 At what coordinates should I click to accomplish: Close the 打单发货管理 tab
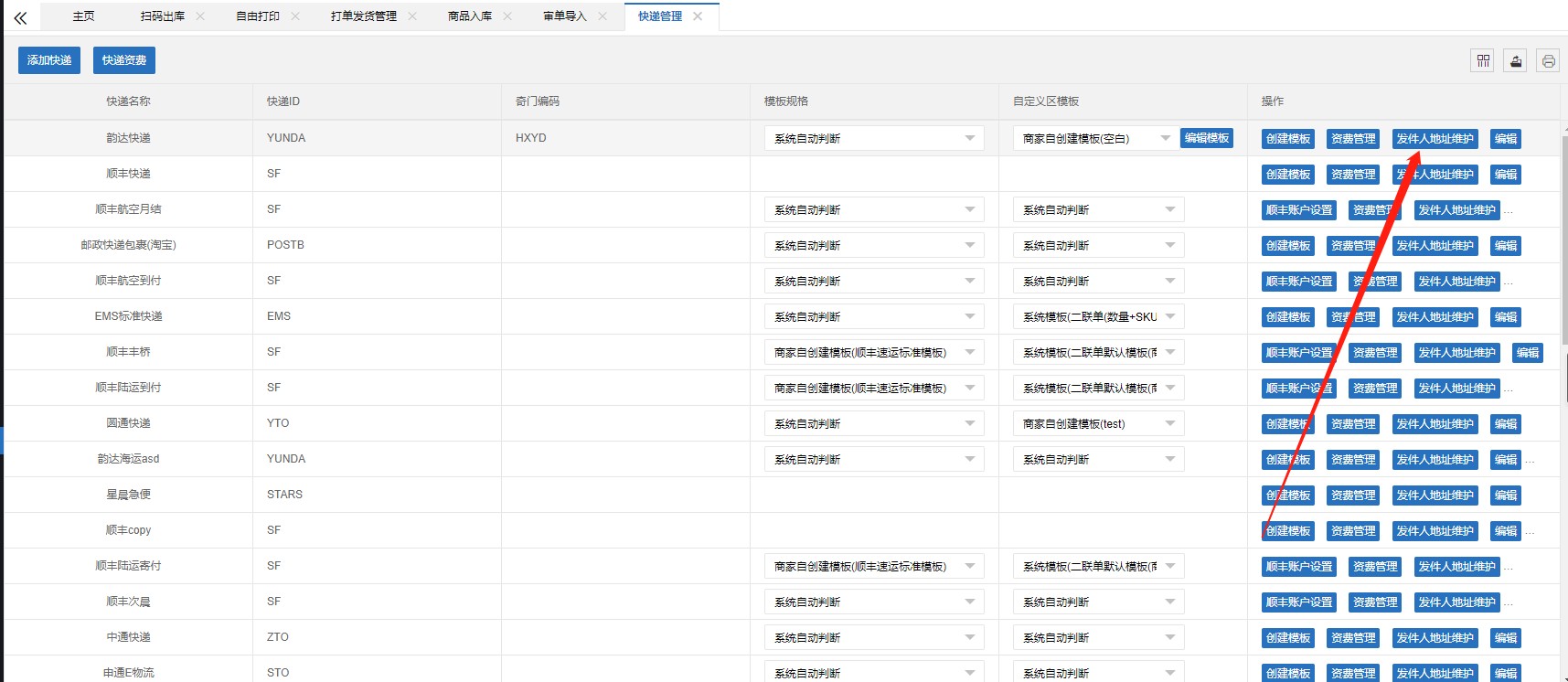(x=412, y=16)
